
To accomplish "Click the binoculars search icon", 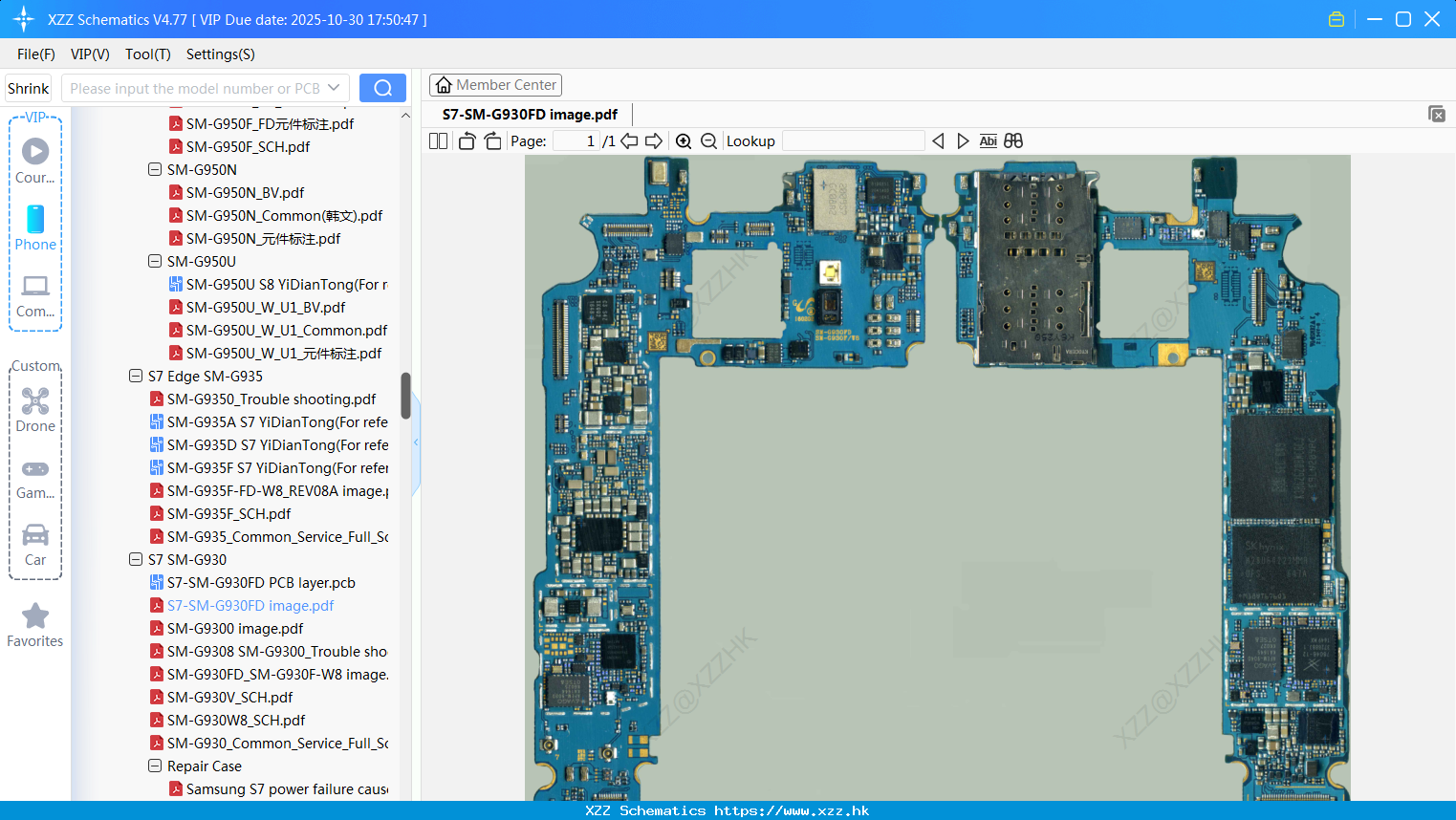I will (1013, 140).
